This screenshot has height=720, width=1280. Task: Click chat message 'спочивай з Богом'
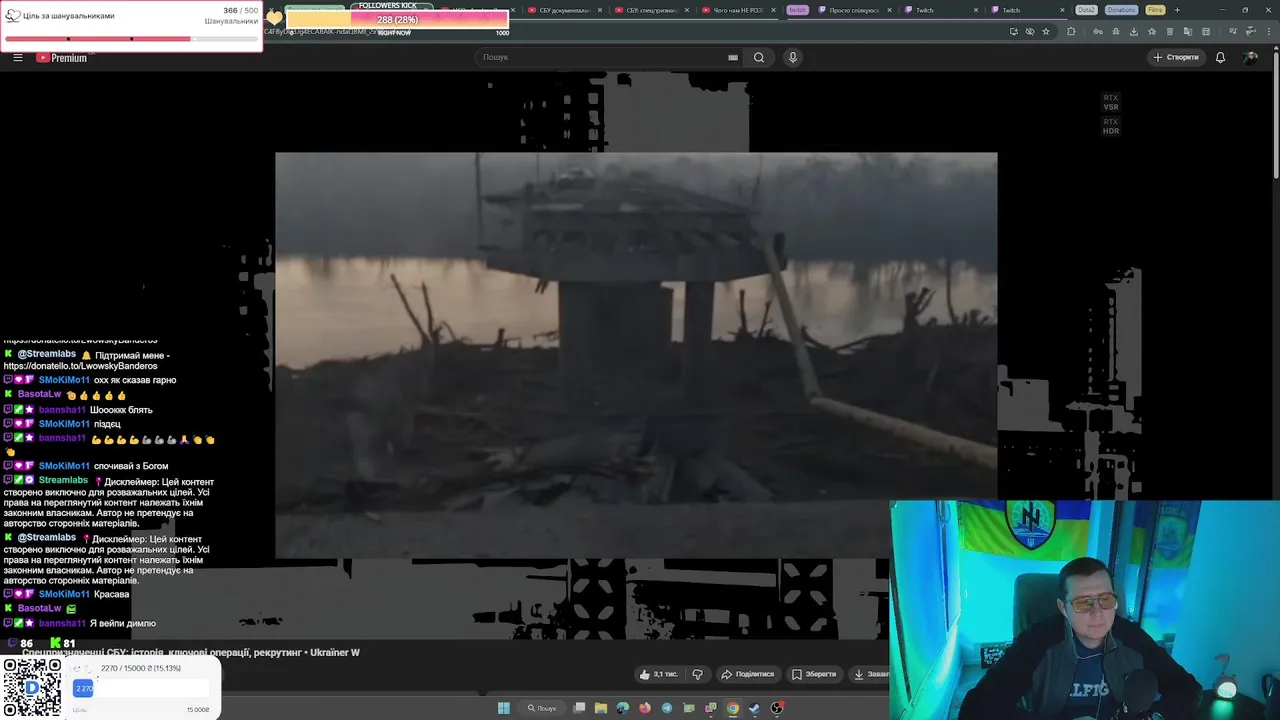point(131,466)
